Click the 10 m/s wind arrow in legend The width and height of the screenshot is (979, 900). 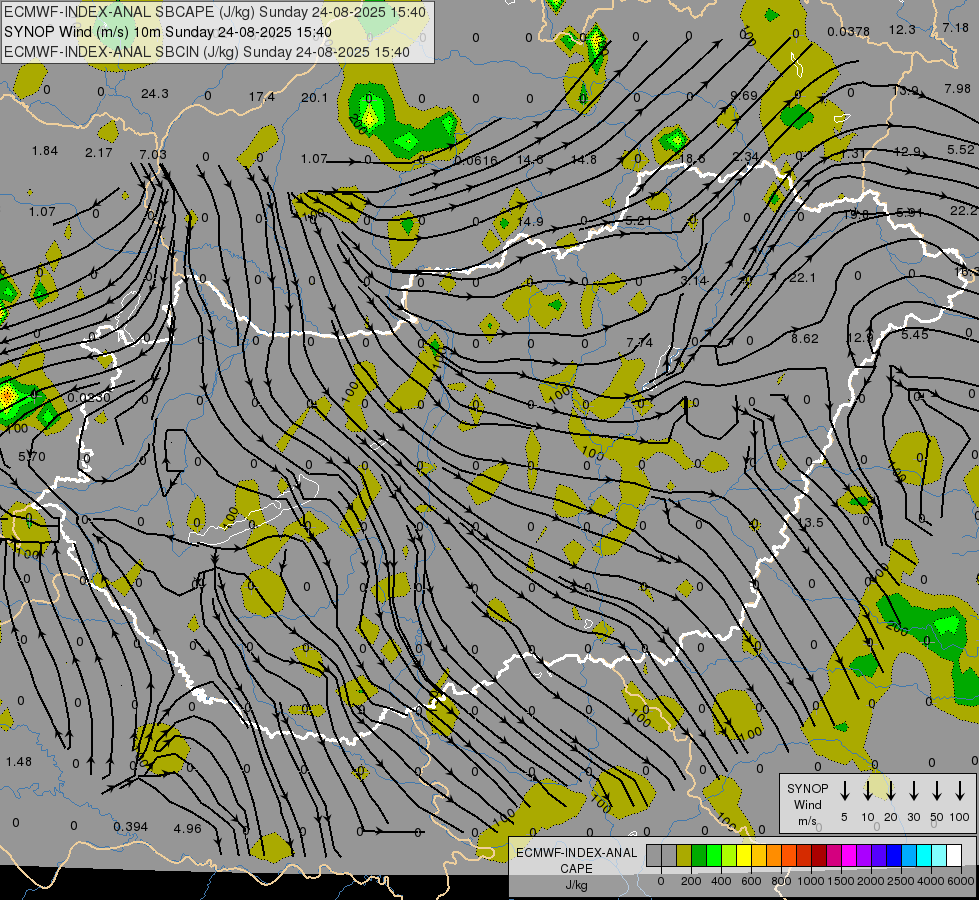click(867, 791)
